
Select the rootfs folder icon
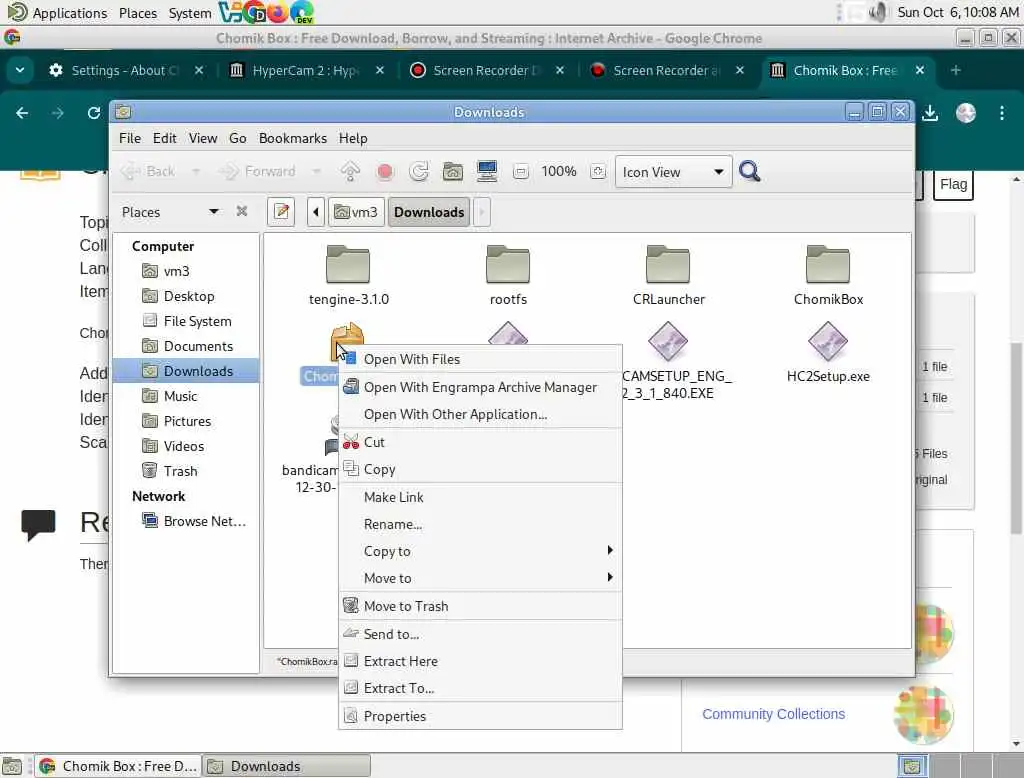(x=508, y=265)
